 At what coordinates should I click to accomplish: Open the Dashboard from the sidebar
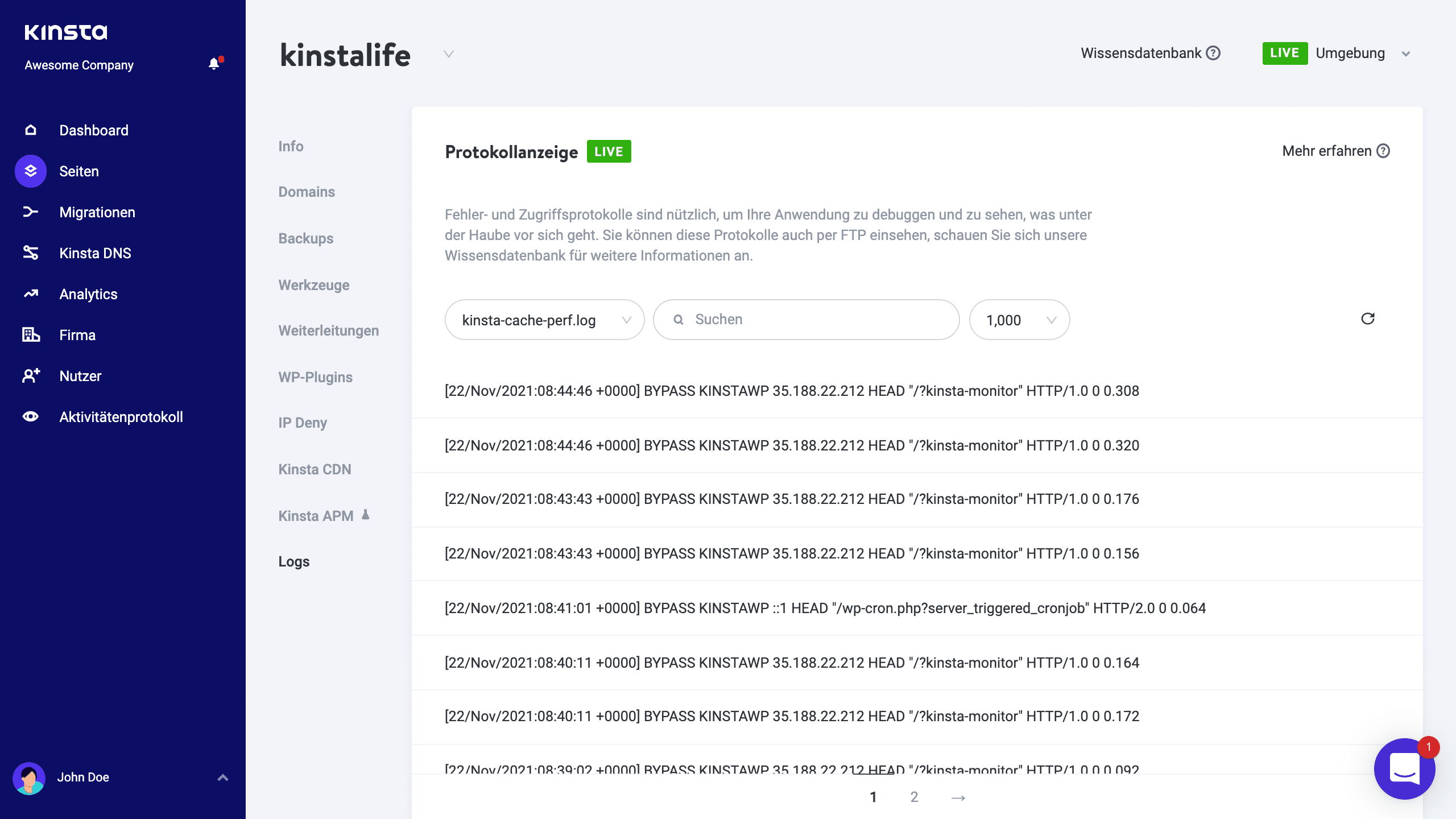tap(30, 130)
